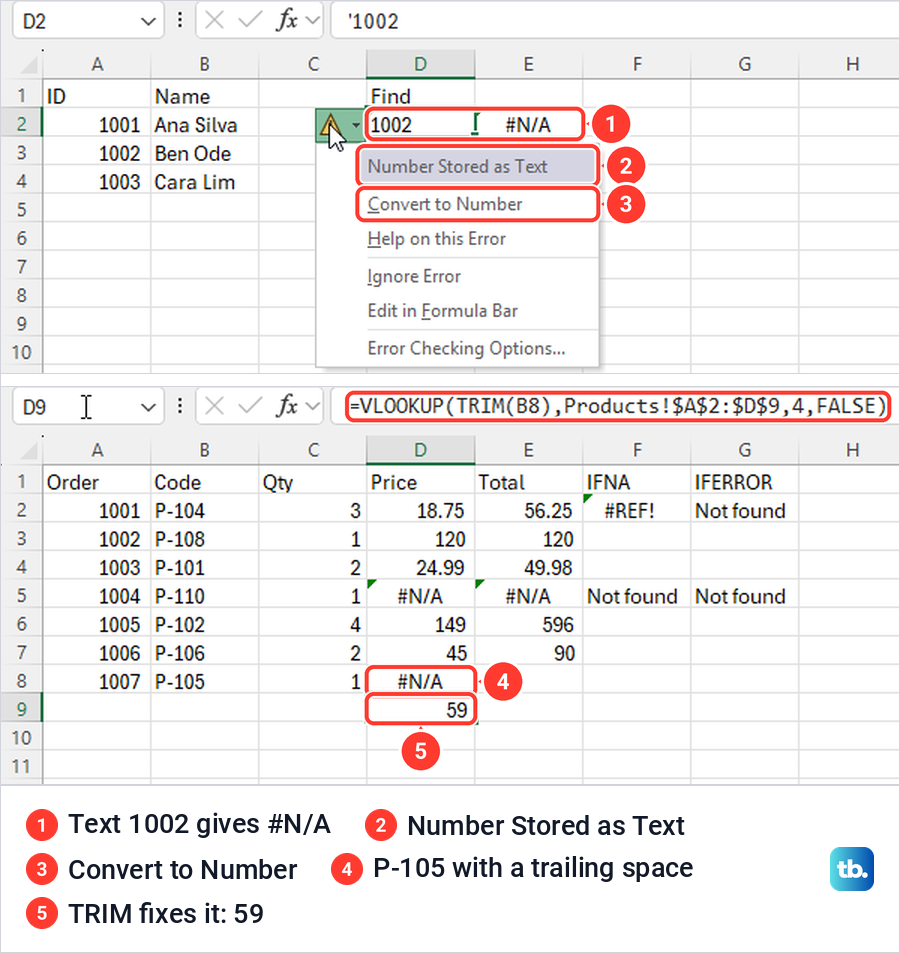Click the #N/A cell in top sheet row 2
The width and height of the screenshot is (900, 953).
point(528,125)
